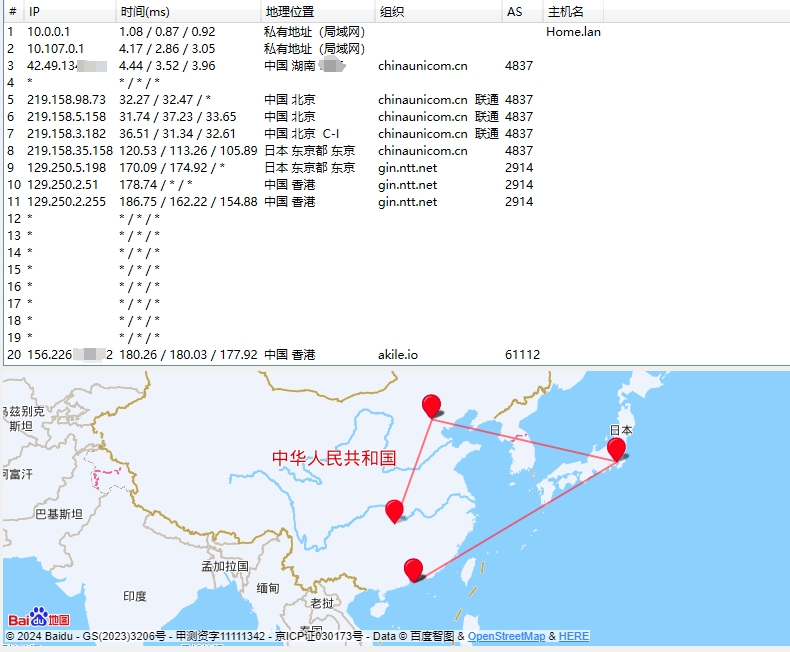This screenshot has width=790, height=652.
Task: Click the 缅甸 label on map
Action: click(268, 588)
